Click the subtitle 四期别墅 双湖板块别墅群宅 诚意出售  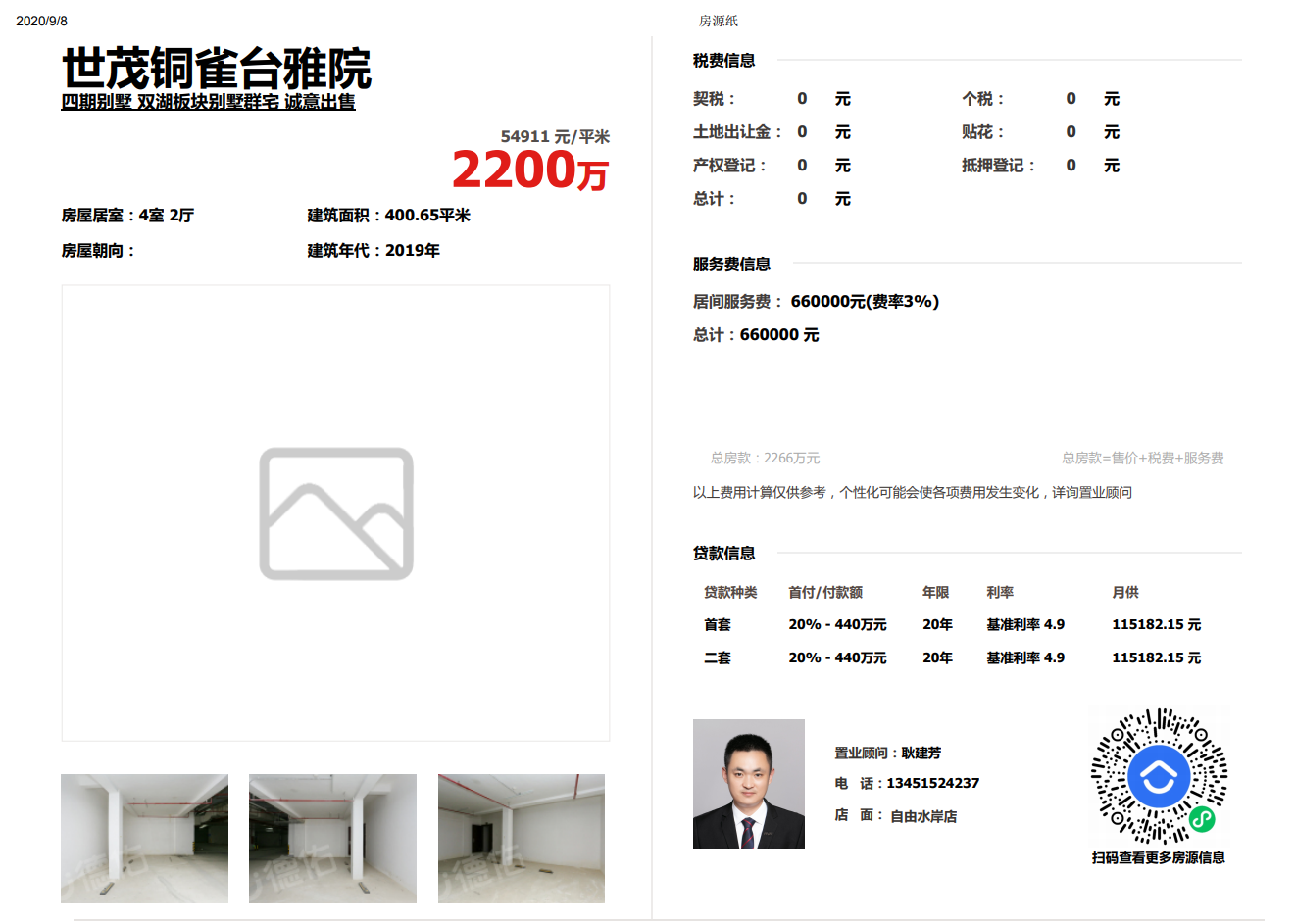pyautogui.click(x=208, y=102)
